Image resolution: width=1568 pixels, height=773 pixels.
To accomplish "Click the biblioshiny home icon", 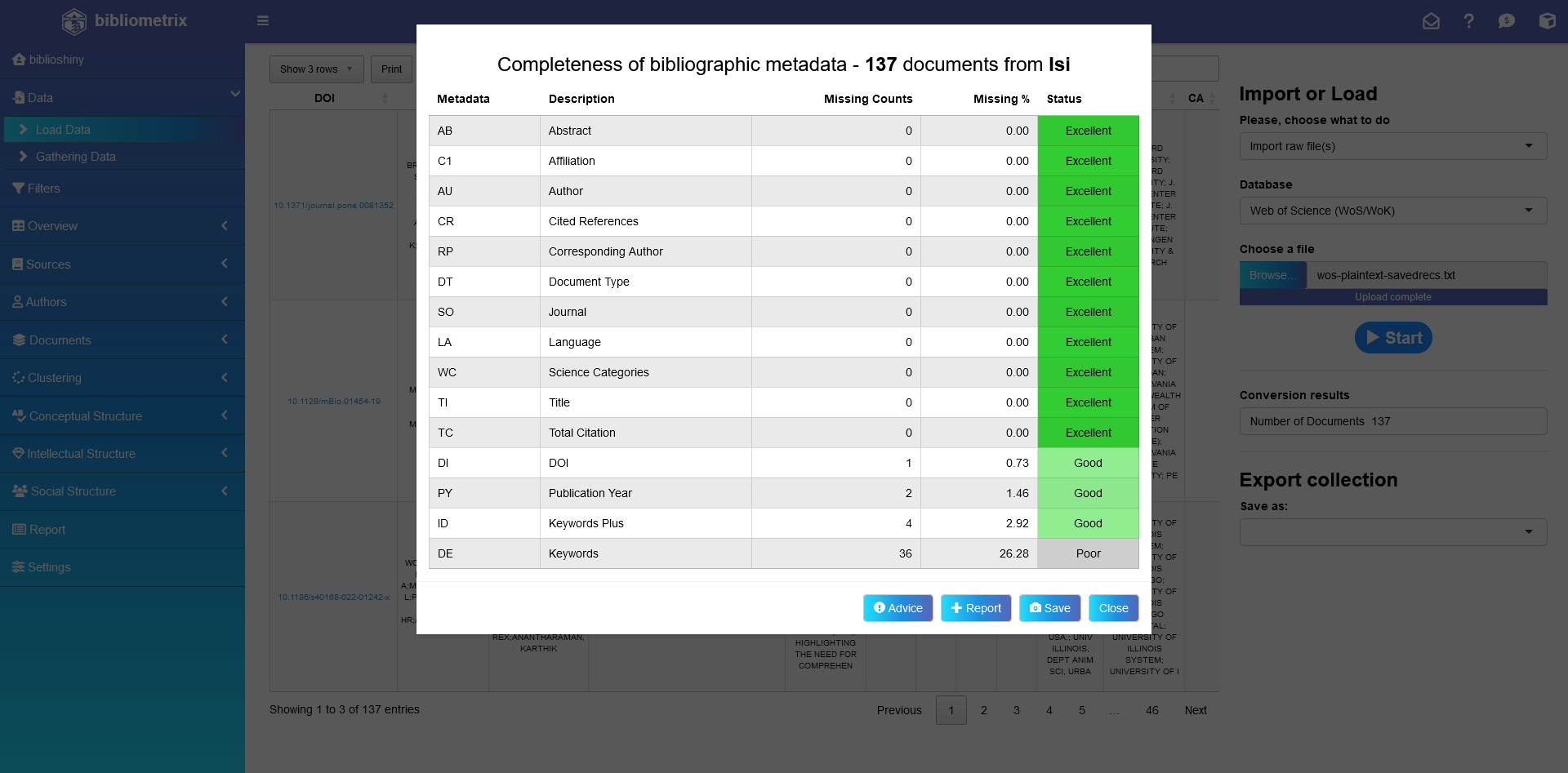I will click(19, 60).
